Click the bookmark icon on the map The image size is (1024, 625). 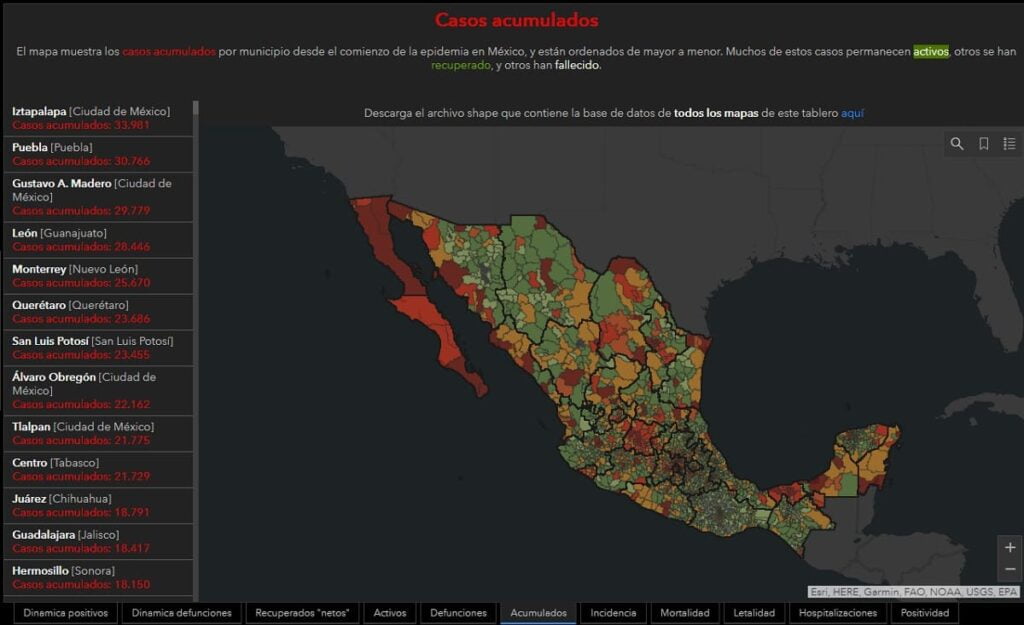[985, 144]
